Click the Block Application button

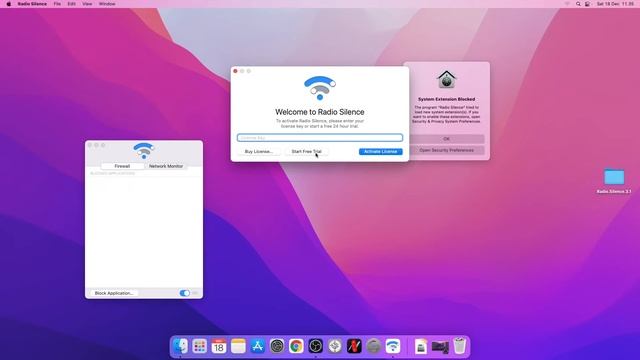[114, 293]
